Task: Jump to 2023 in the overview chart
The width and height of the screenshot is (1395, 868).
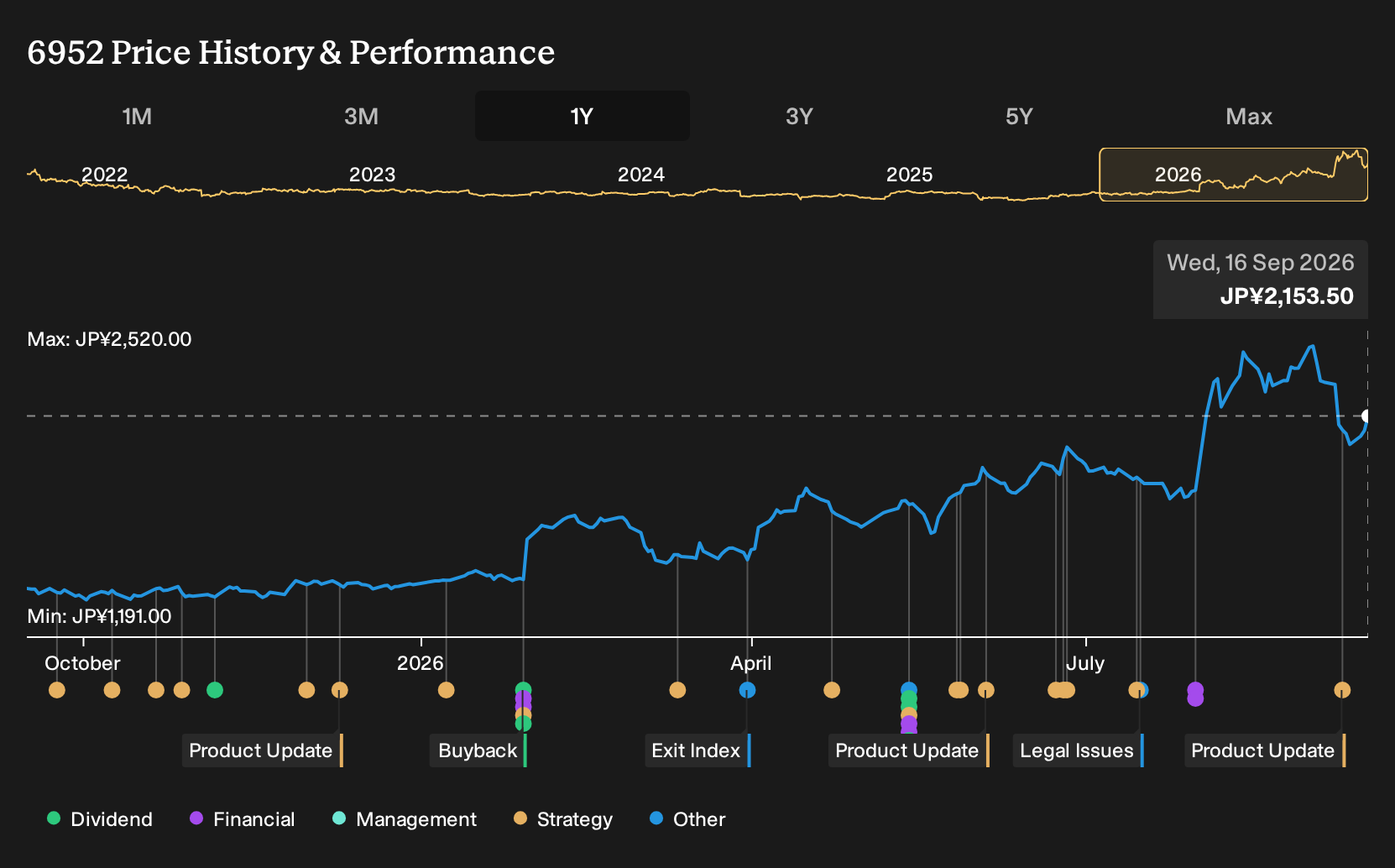Action: [x=372, y=175]
